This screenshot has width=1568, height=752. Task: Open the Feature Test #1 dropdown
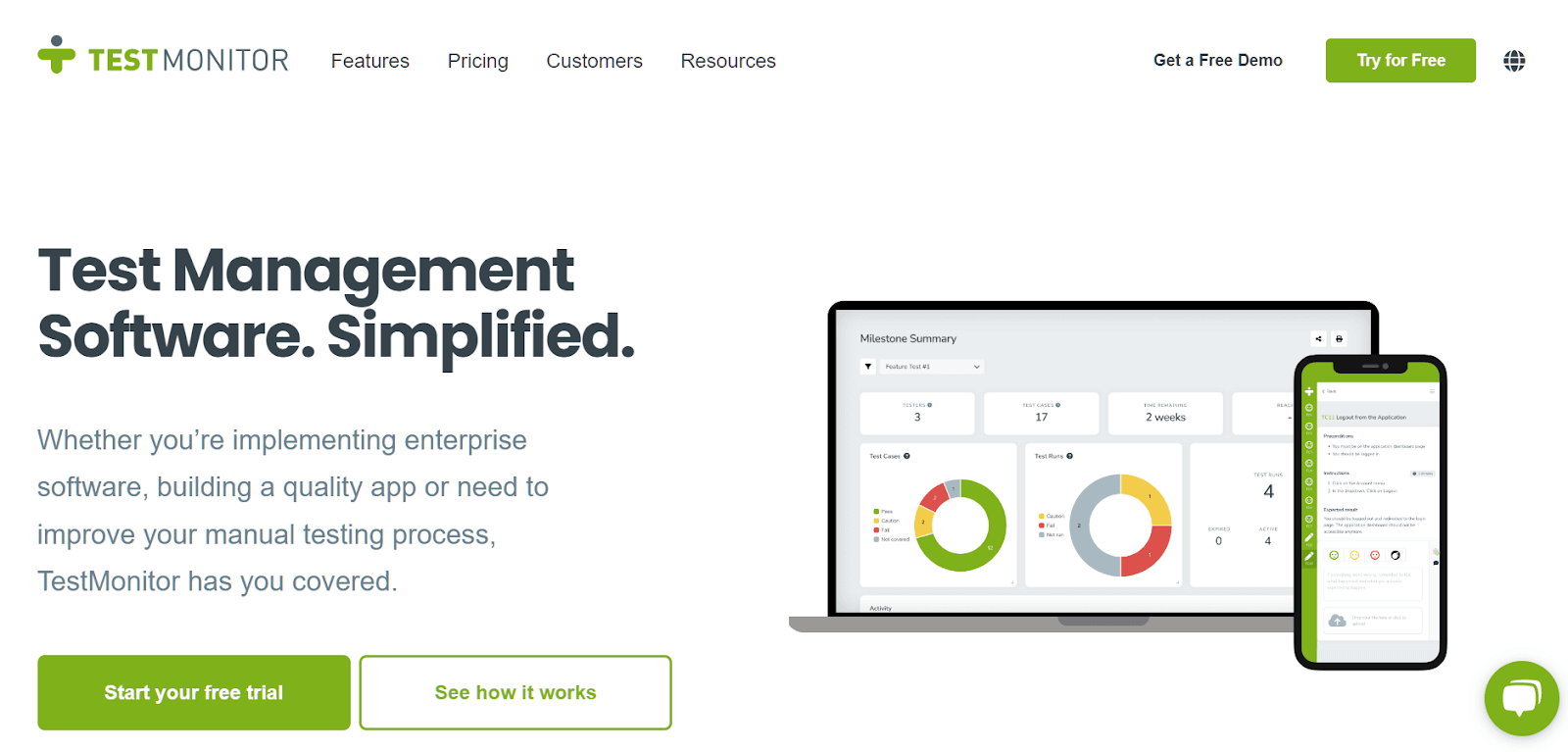pos(932,367)
